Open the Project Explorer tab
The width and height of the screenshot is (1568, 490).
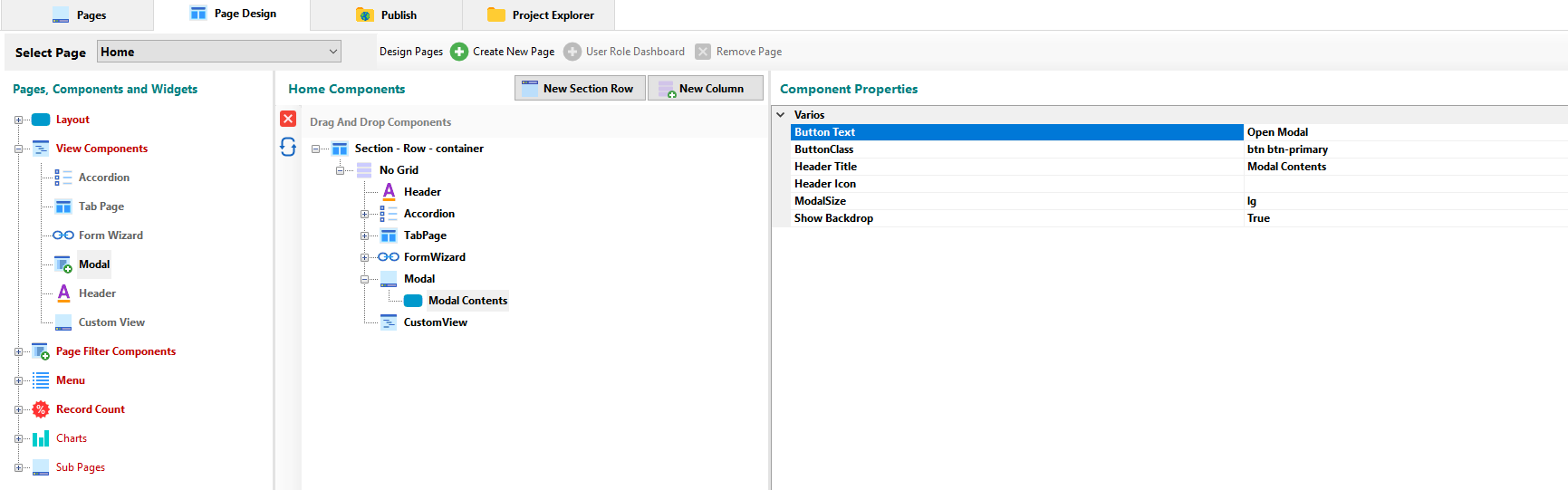pos(540,15)
